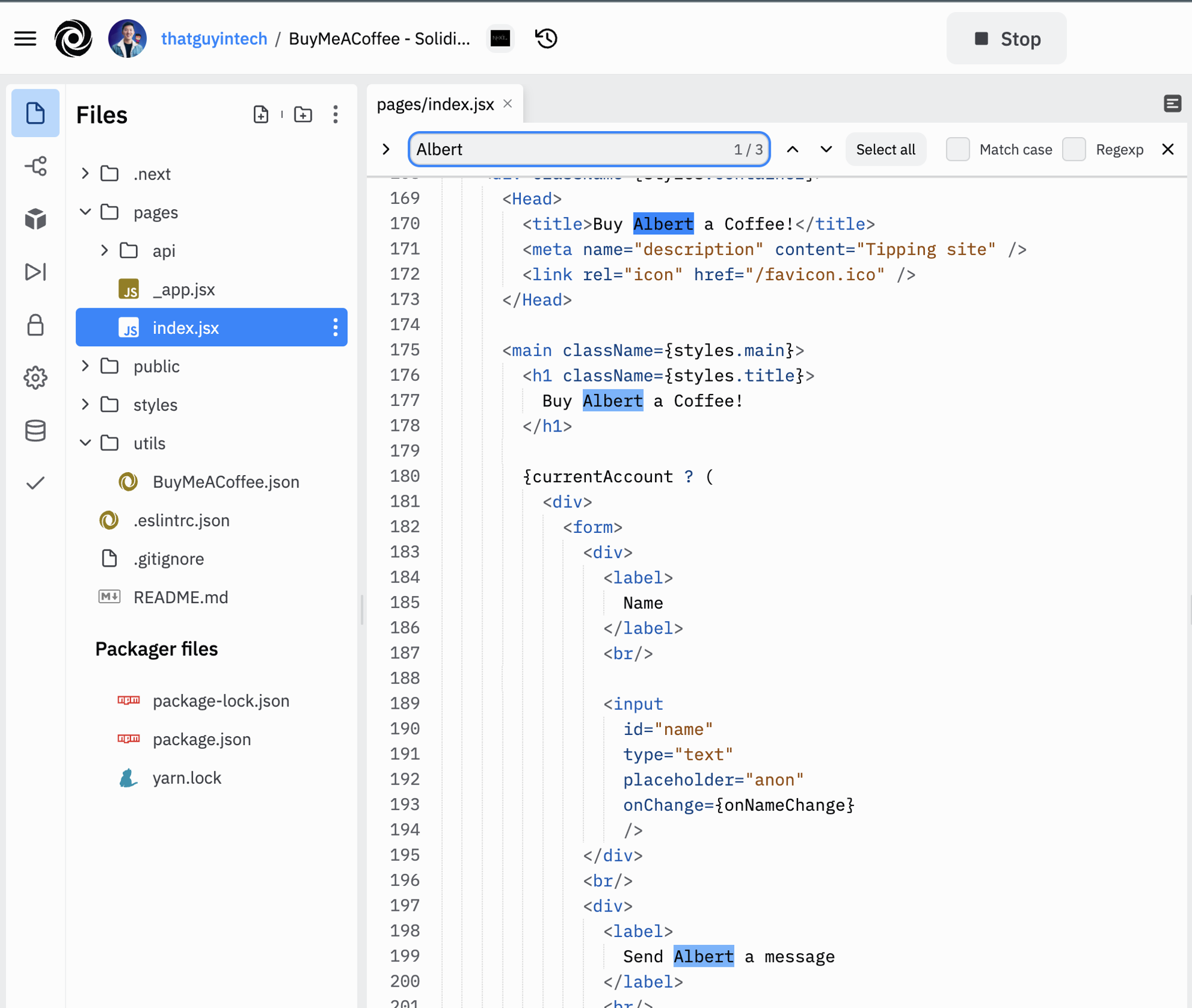Enable the Match case checkbox
The image size is (1192, 1008).
pos(958,149)
